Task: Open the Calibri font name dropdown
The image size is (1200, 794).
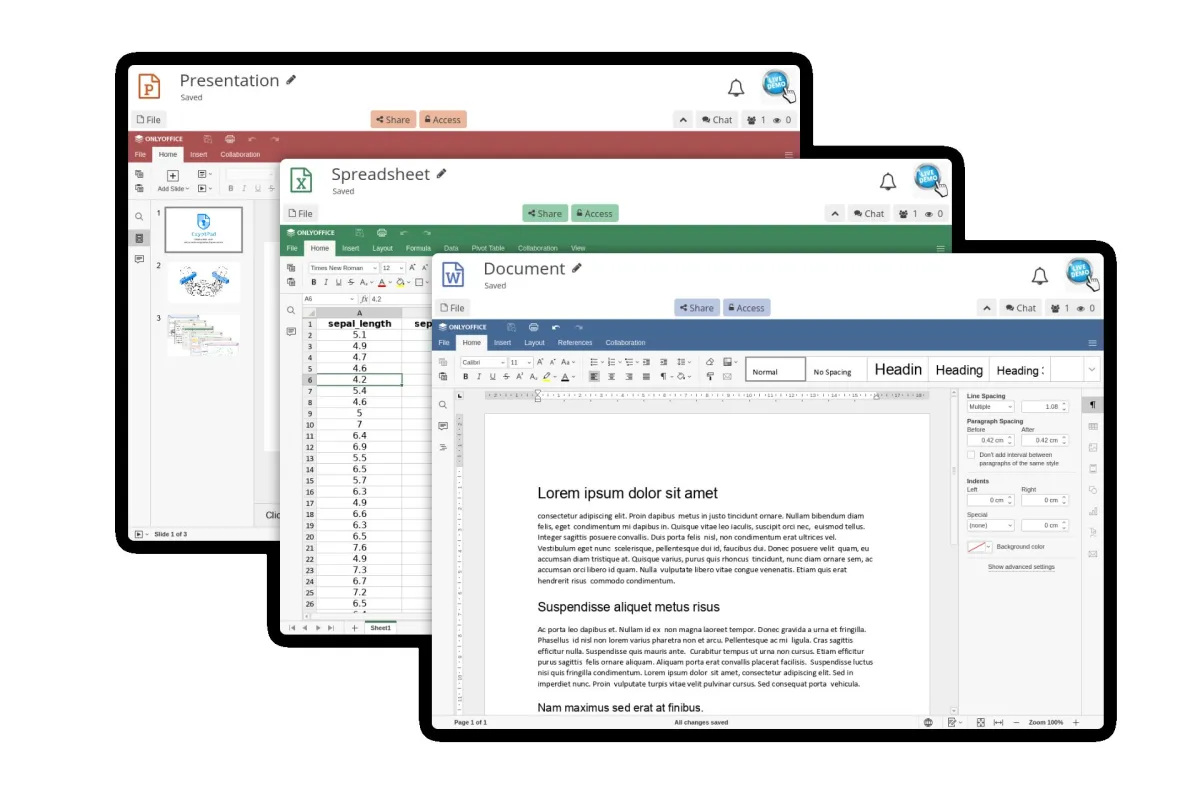Action: (x=501, y=362)
